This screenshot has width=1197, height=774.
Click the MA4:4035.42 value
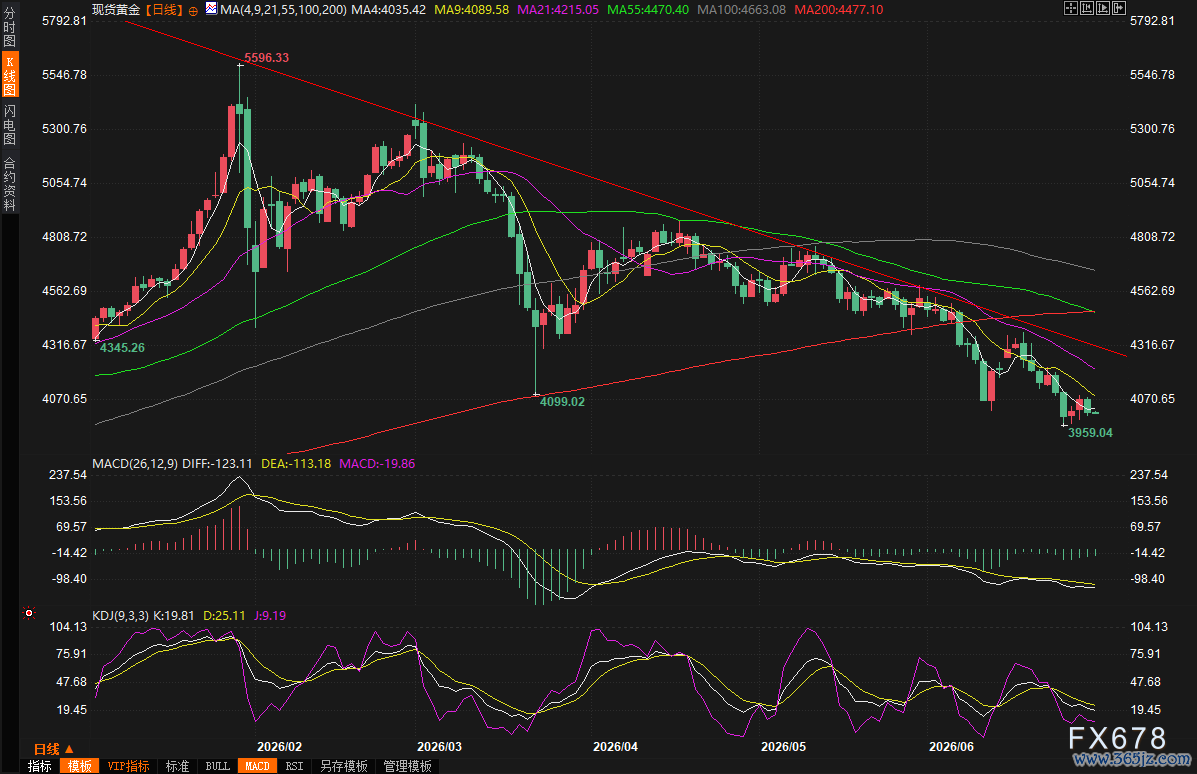389,10
